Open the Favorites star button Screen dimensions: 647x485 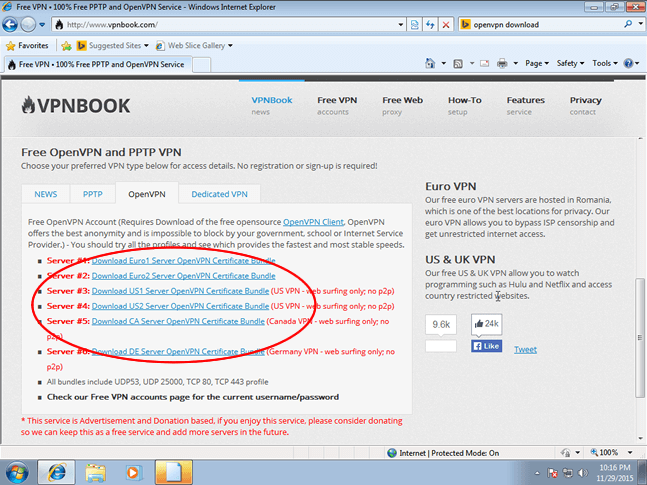click(27, 45)
